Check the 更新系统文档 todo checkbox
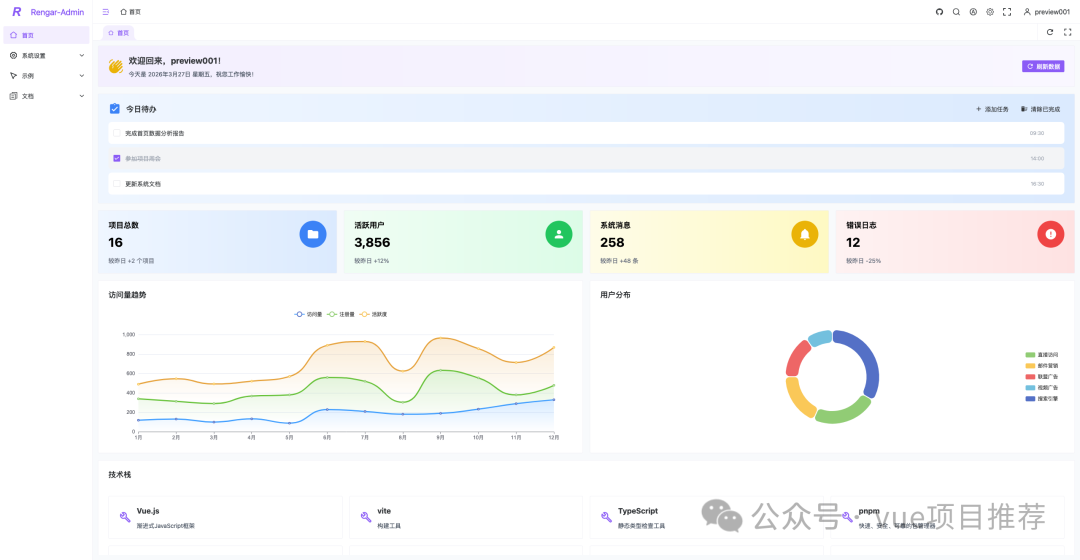 point(116,184)
